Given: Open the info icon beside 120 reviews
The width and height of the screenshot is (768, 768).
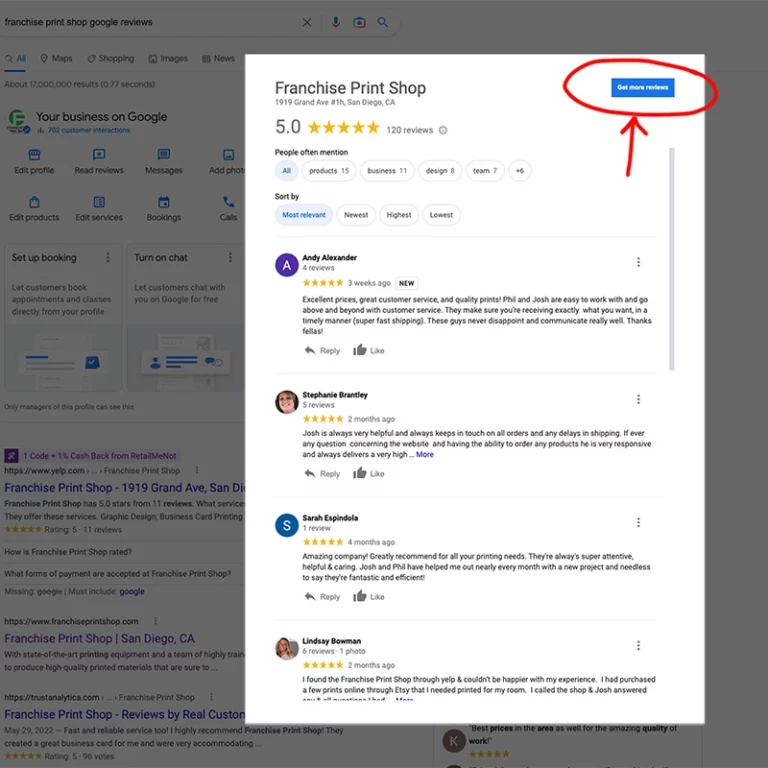Looking at the screenshot, I should coord(443,130).
